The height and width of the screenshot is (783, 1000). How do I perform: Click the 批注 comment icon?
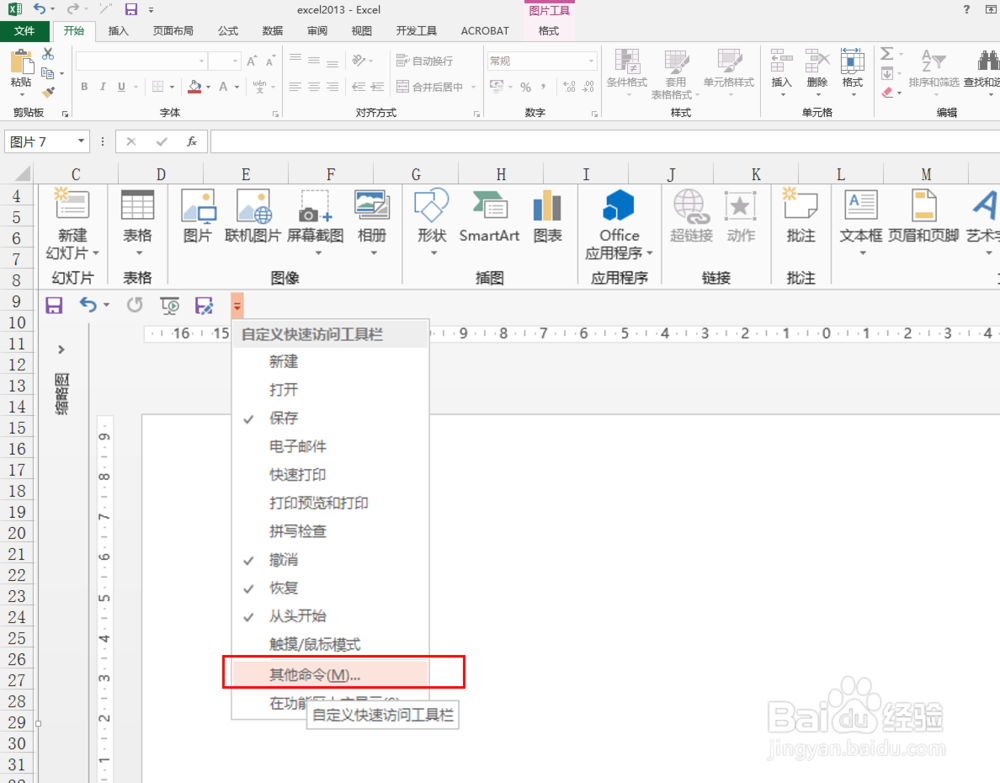(801, 204)
